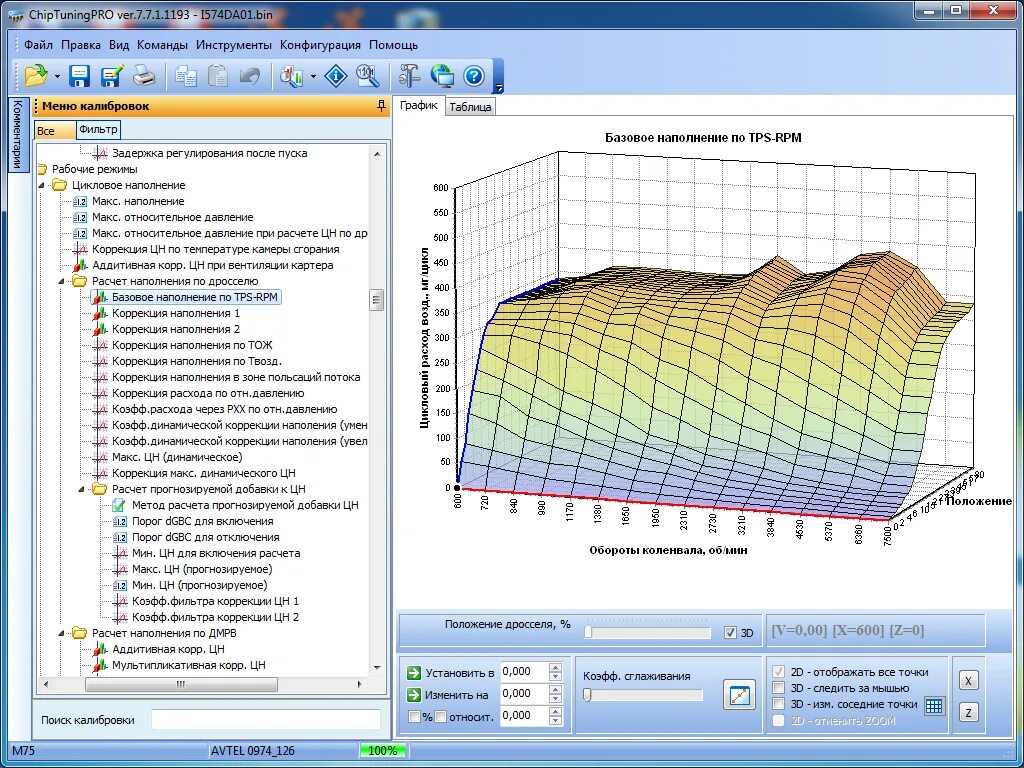
Task: Click the Установить в value field
Action: tap(524, 672)
